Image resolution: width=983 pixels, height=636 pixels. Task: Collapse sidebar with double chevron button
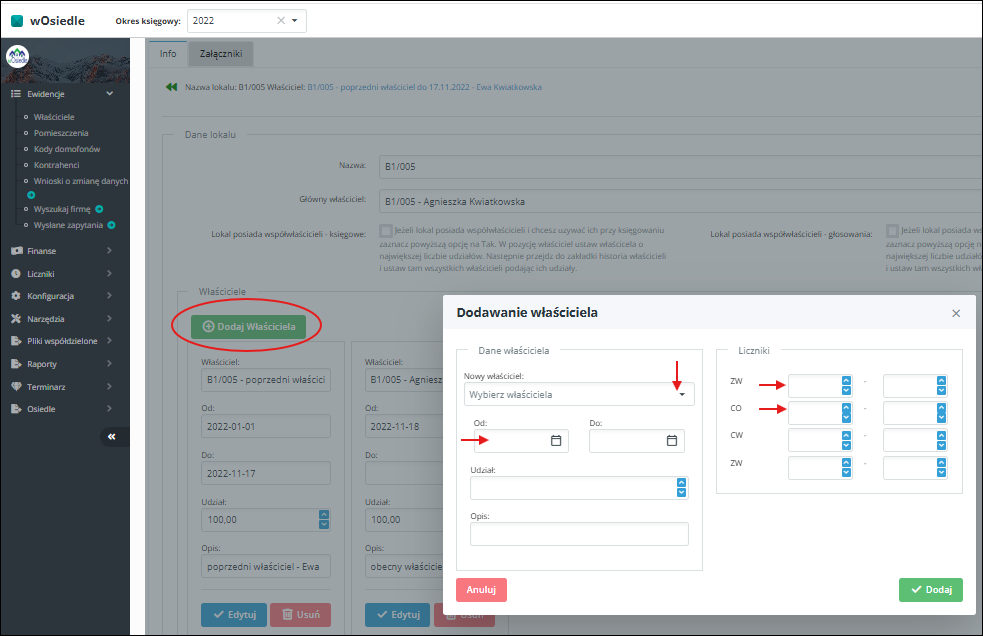(112, 437)
